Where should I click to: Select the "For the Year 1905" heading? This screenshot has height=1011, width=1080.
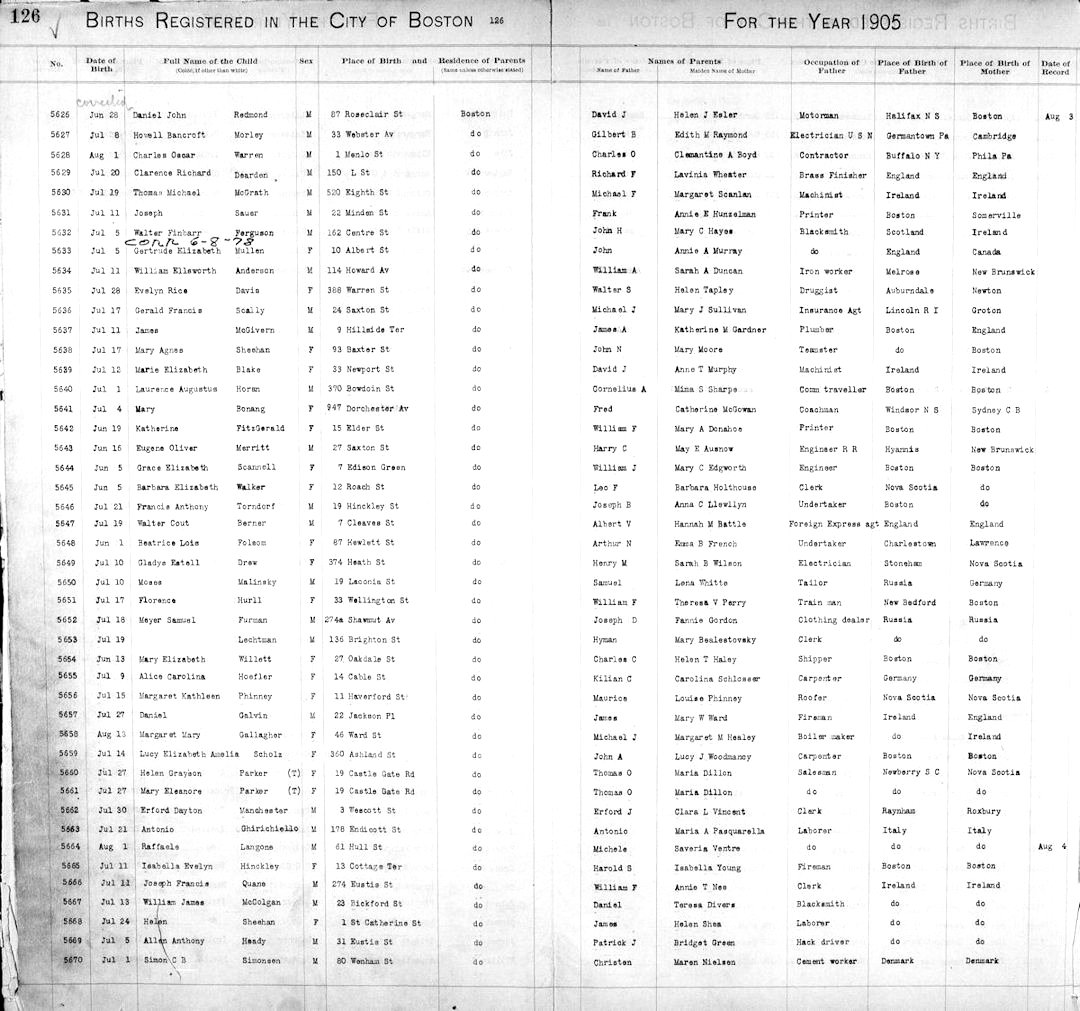pos(812,22)
